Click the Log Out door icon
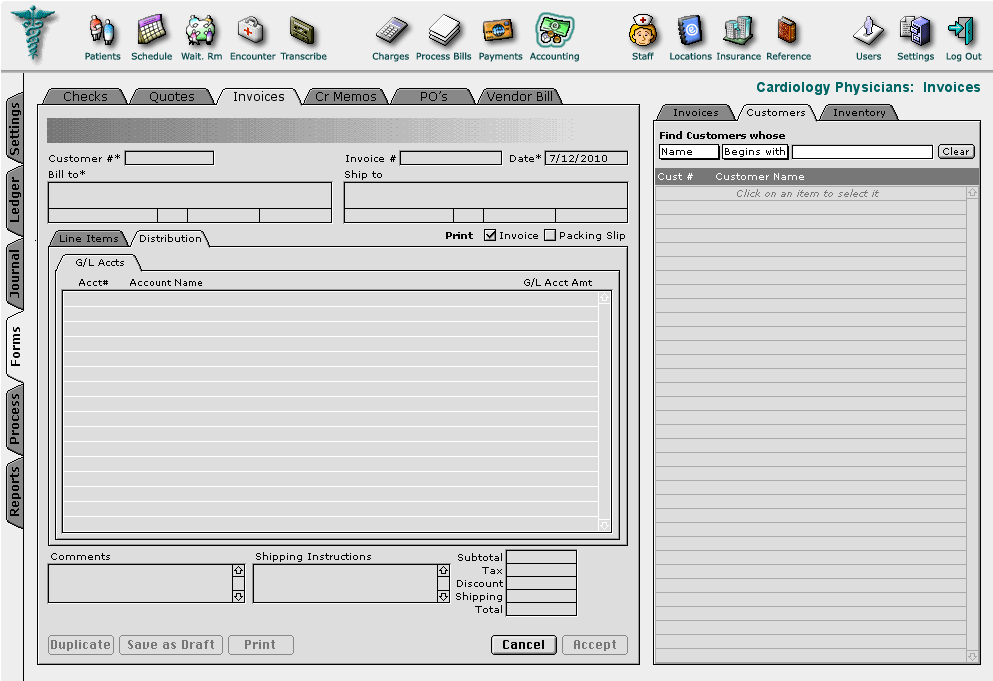This screenshot has width=993, height=681. point(962,31)
